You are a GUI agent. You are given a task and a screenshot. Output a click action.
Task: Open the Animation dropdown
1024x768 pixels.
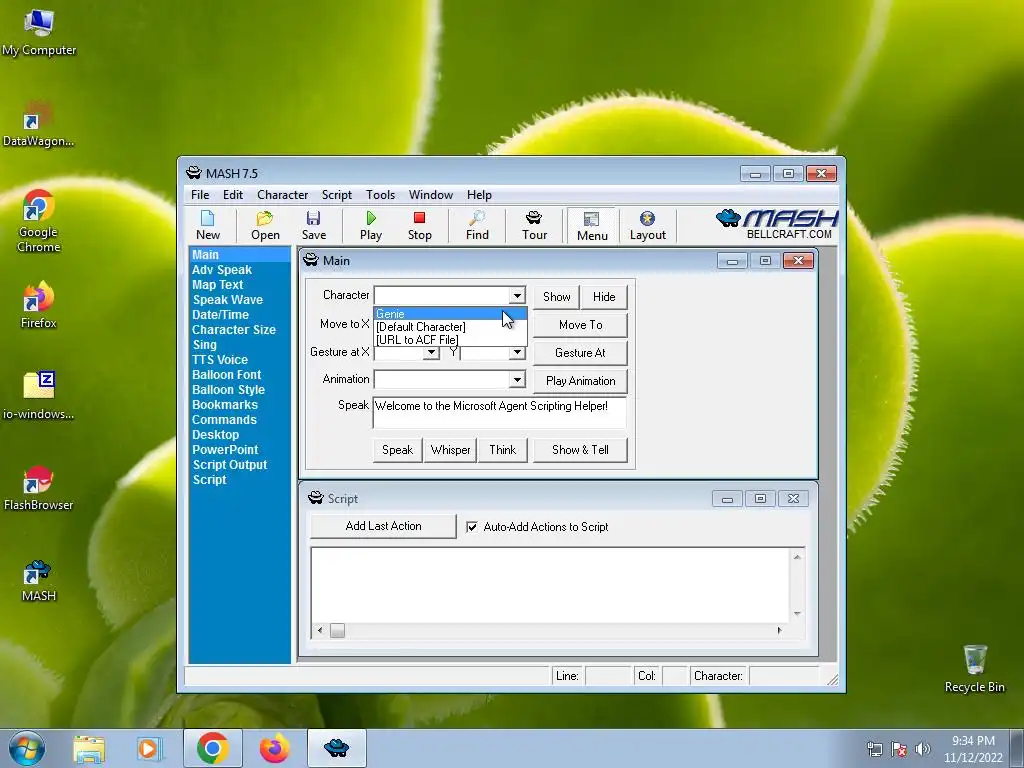517,379
